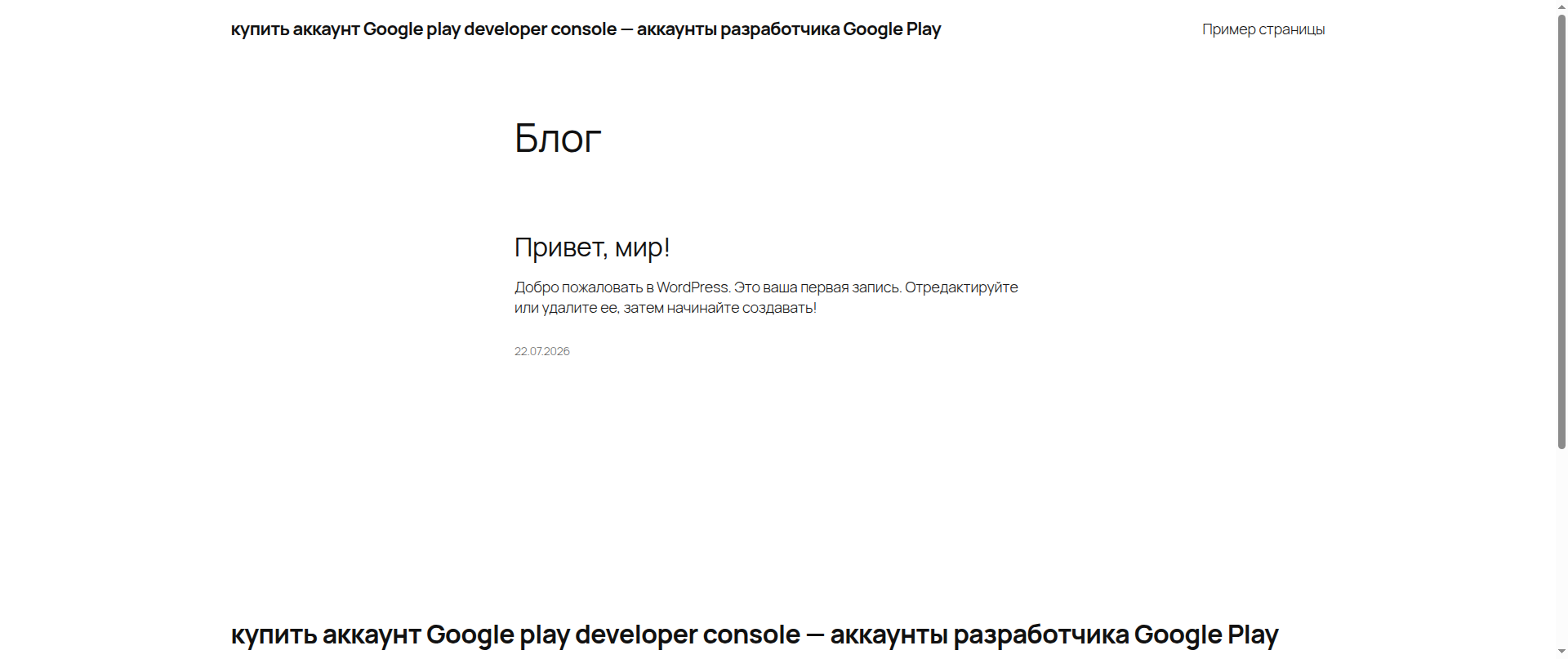Click the large footer site title link
The width and height of the screenshot is (1568, 659).
point(755,635)
